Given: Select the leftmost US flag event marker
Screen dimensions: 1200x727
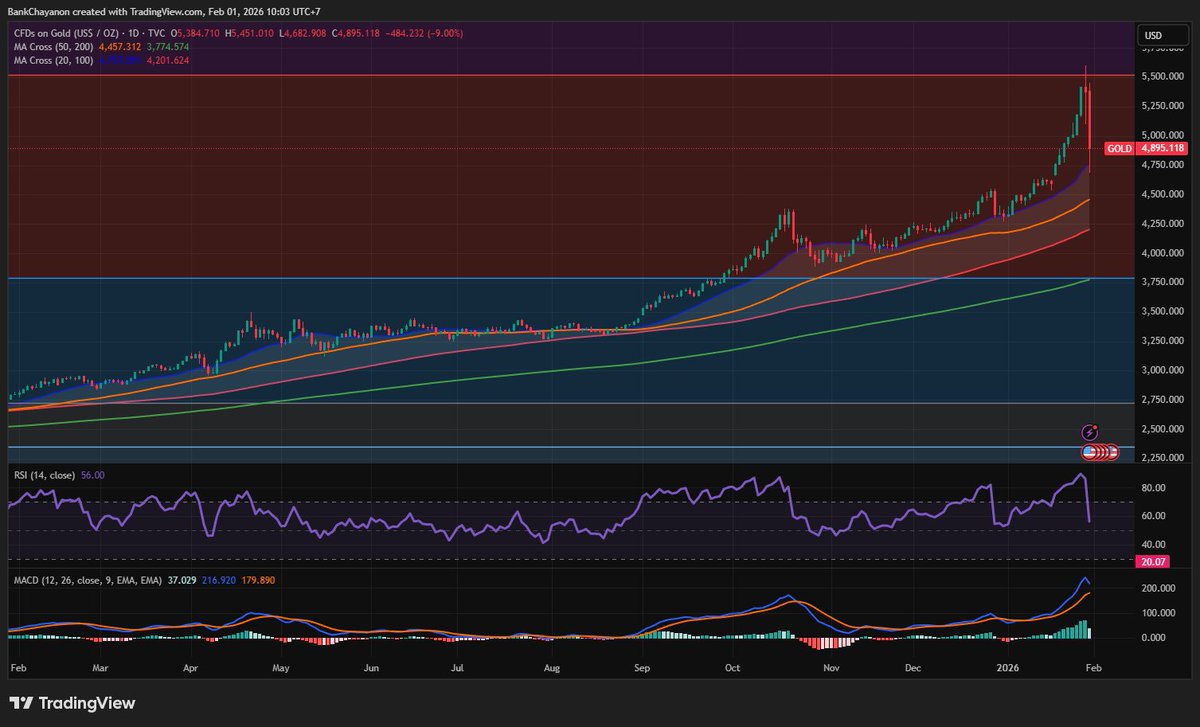Looking at the screenshot, I should click(x=1089, y=452).
